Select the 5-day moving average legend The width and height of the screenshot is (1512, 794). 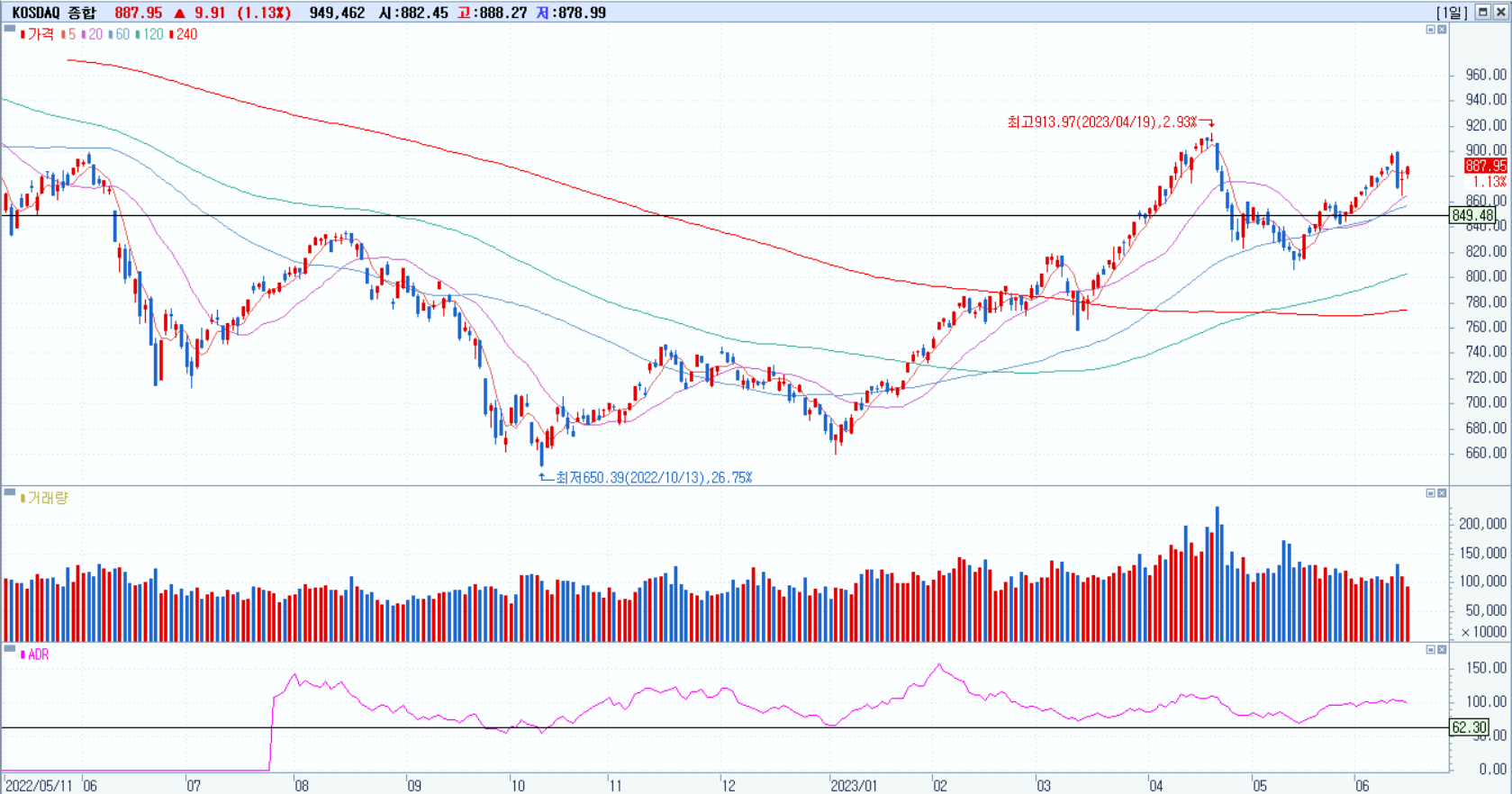pyautogui.click(x=69, y=34)
